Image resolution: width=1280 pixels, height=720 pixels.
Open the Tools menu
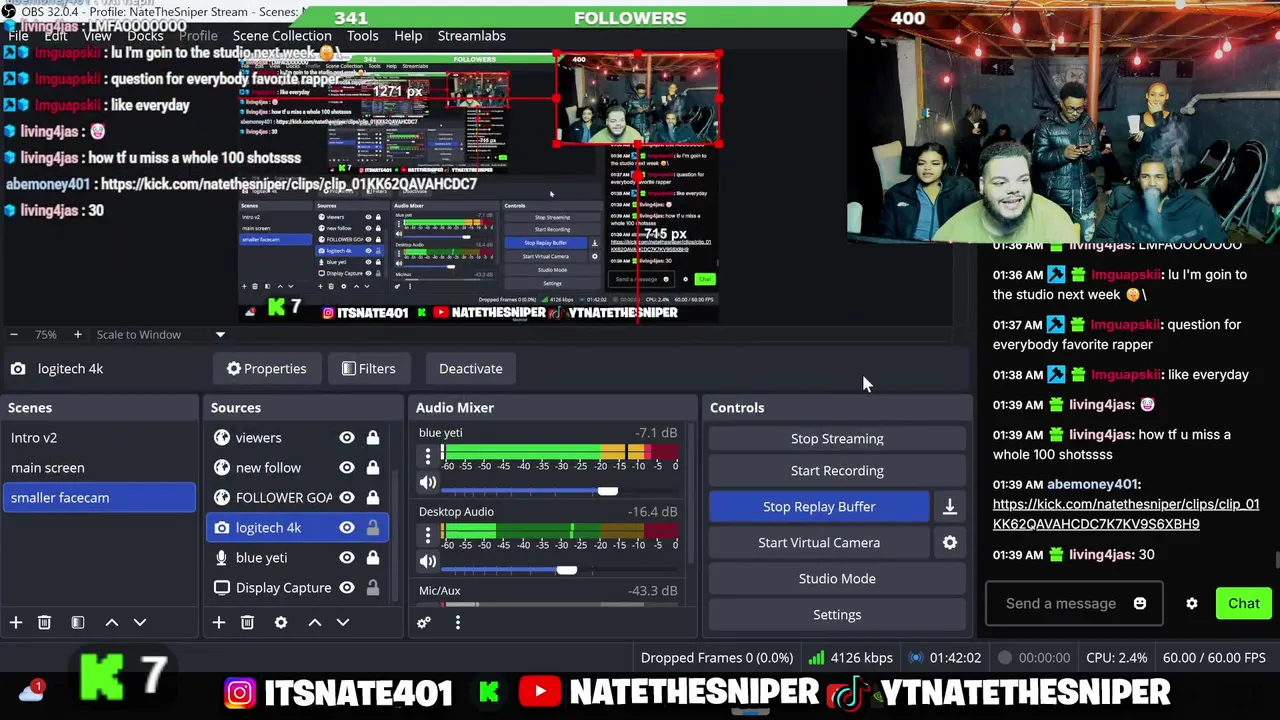pos(362,36)
